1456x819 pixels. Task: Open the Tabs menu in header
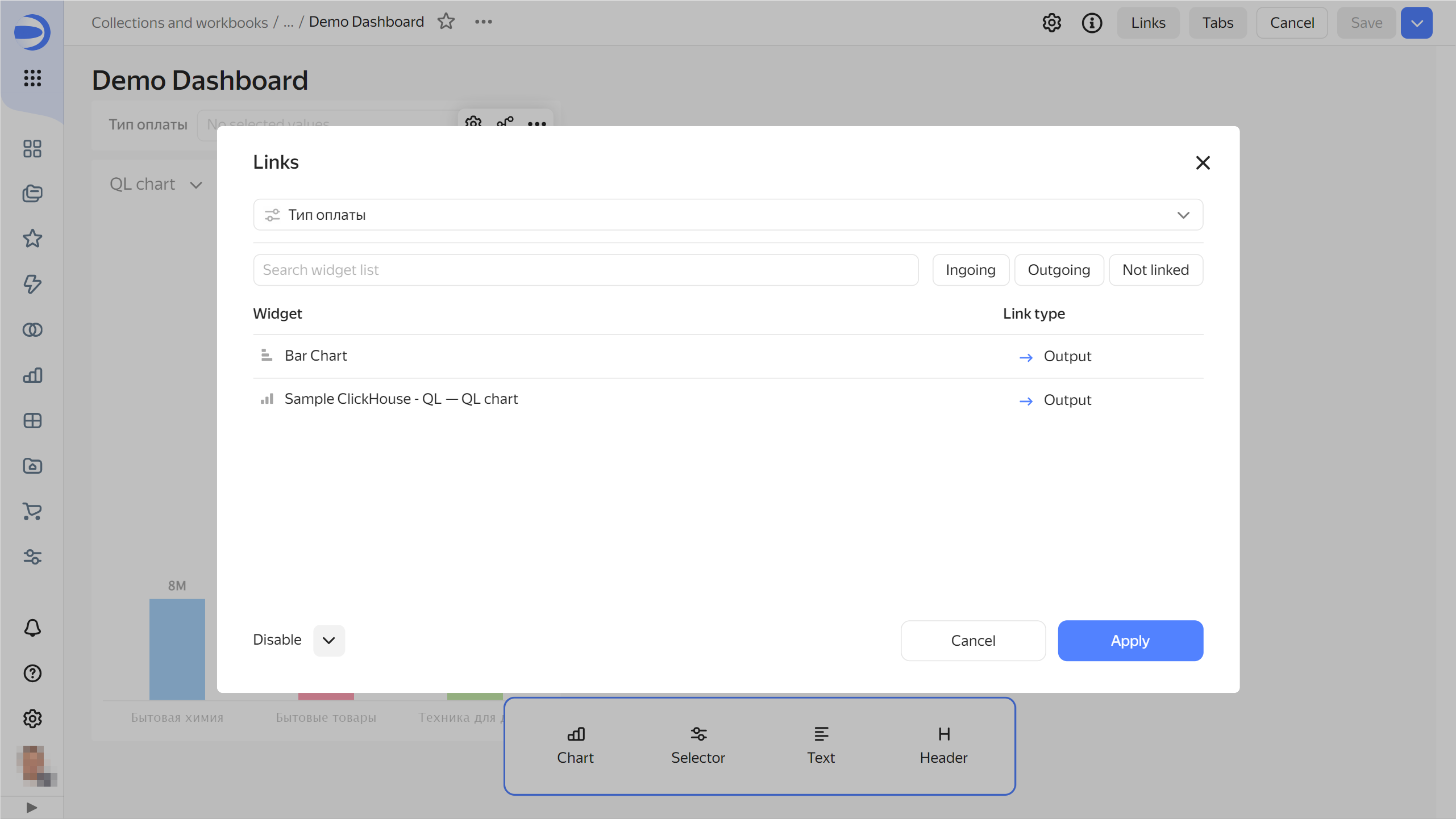[1217, 23]
